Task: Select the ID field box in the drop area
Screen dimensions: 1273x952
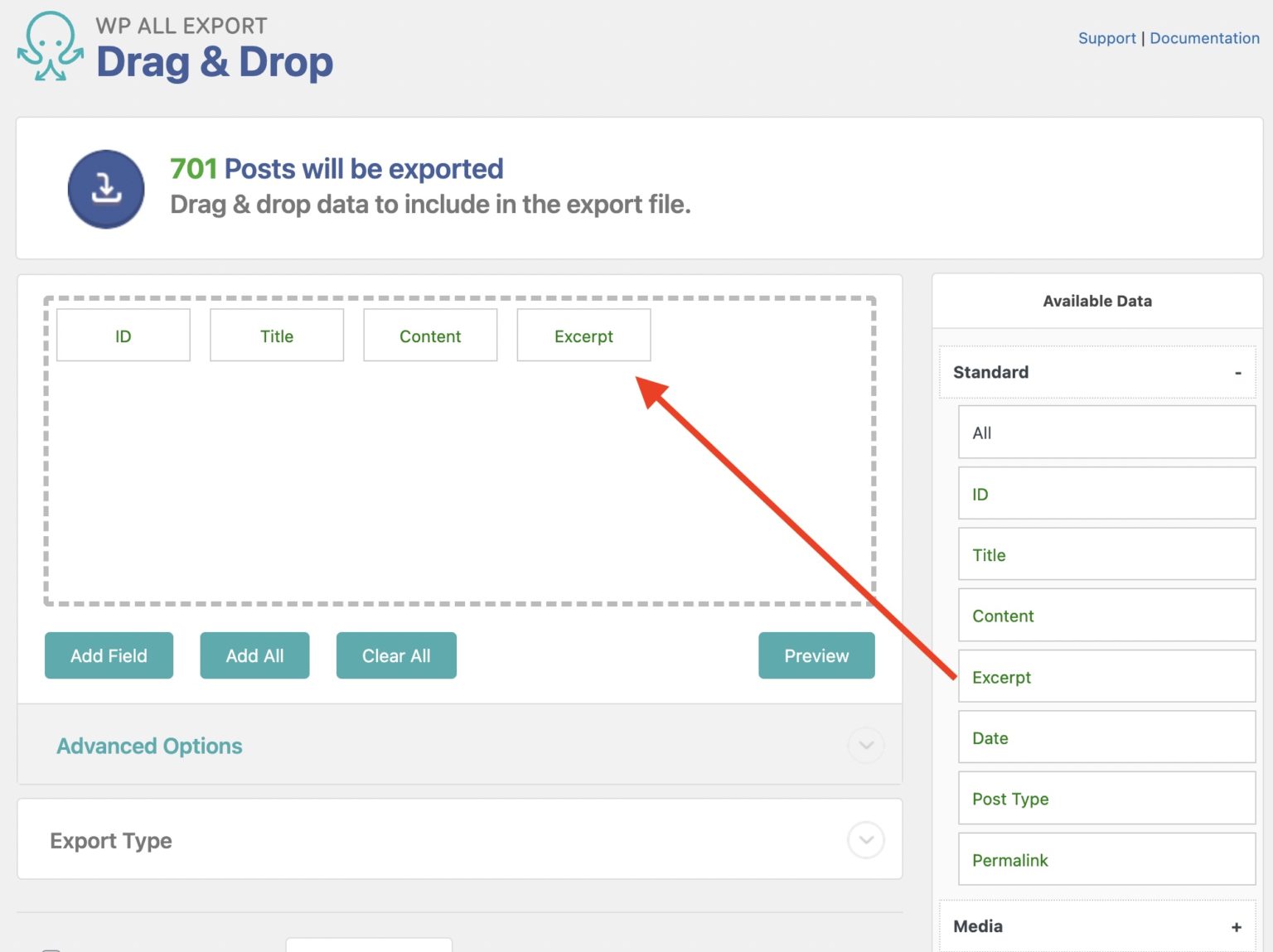Action: coord(123,335)
